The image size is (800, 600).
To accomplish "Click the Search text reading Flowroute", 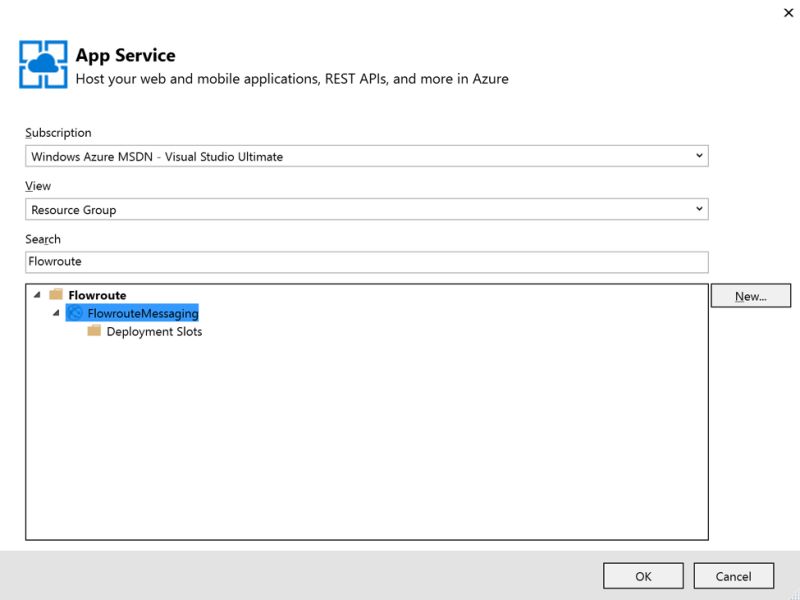I will tap(53, 261).
